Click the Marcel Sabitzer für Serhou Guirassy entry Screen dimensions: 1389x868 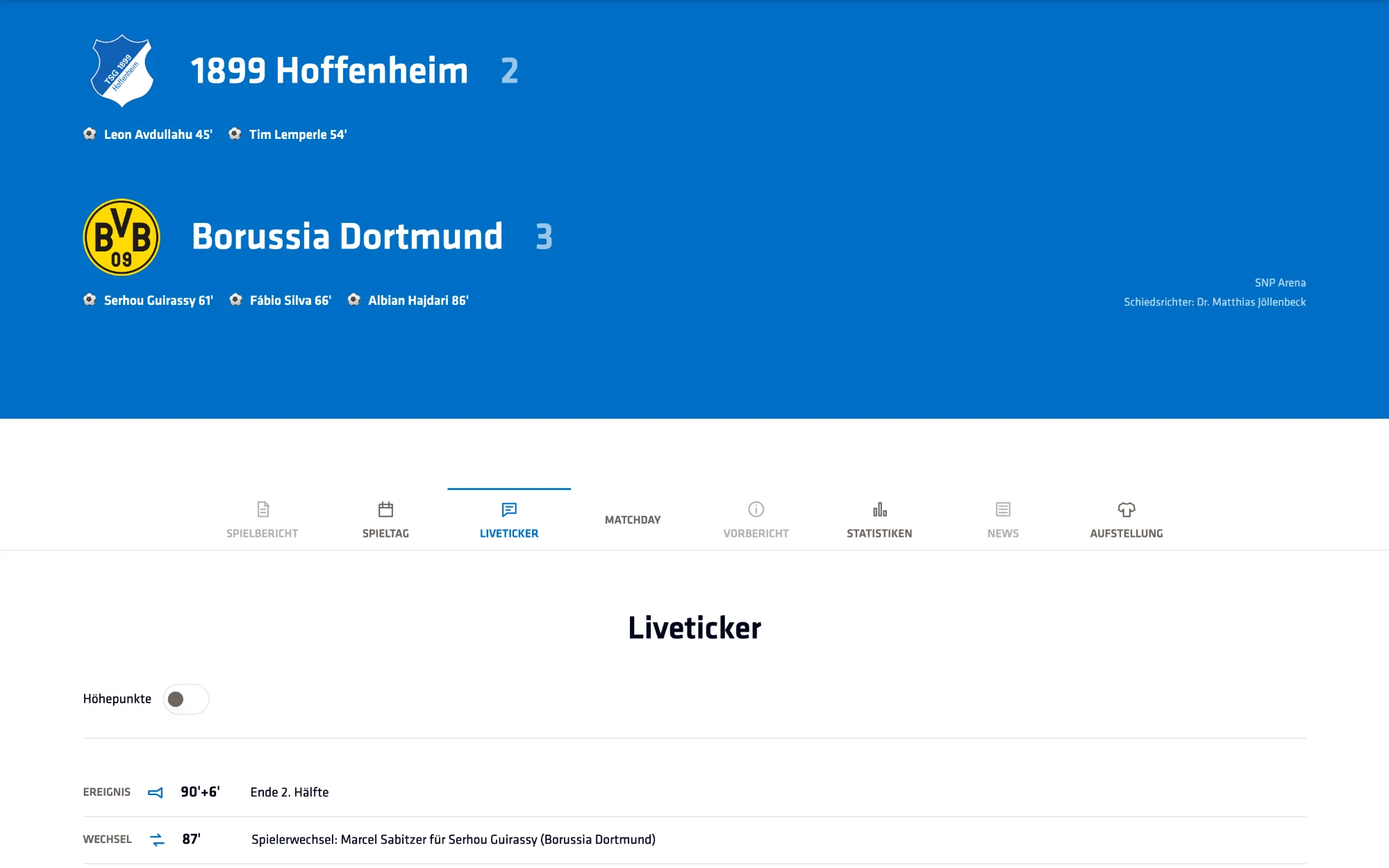click(x=454, y=840)
